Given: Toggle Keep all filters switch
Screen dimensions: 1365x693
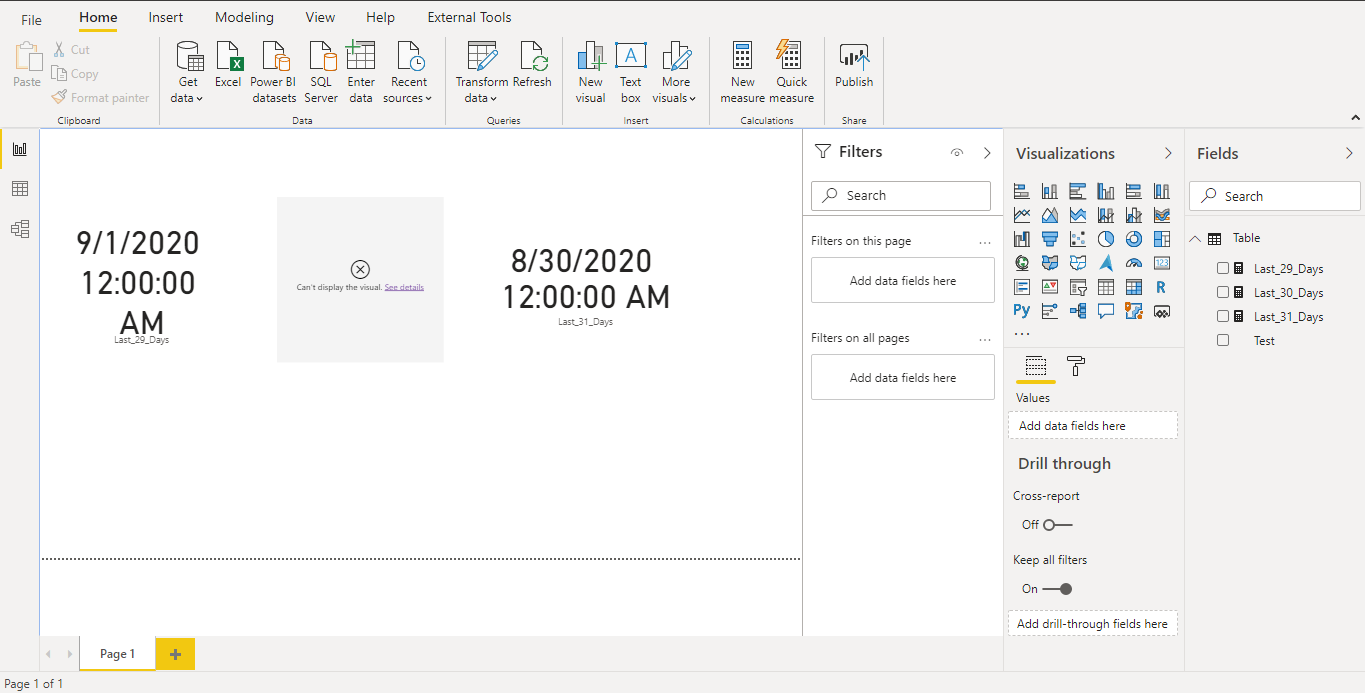Looking at the screenshot, I should [1057, 588].
